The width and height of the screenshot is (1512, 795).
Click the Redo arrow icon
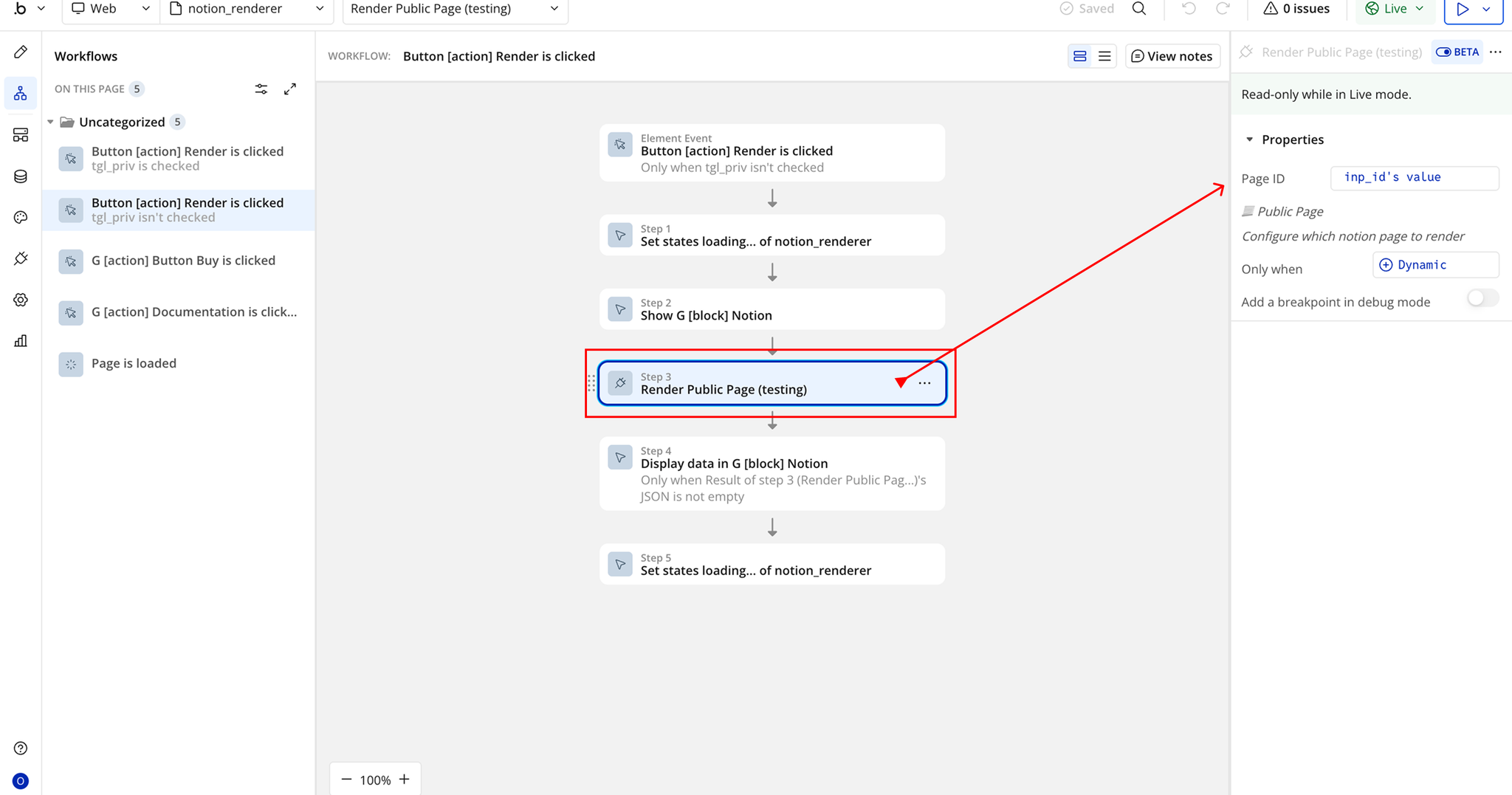[x=1223, y=9]
